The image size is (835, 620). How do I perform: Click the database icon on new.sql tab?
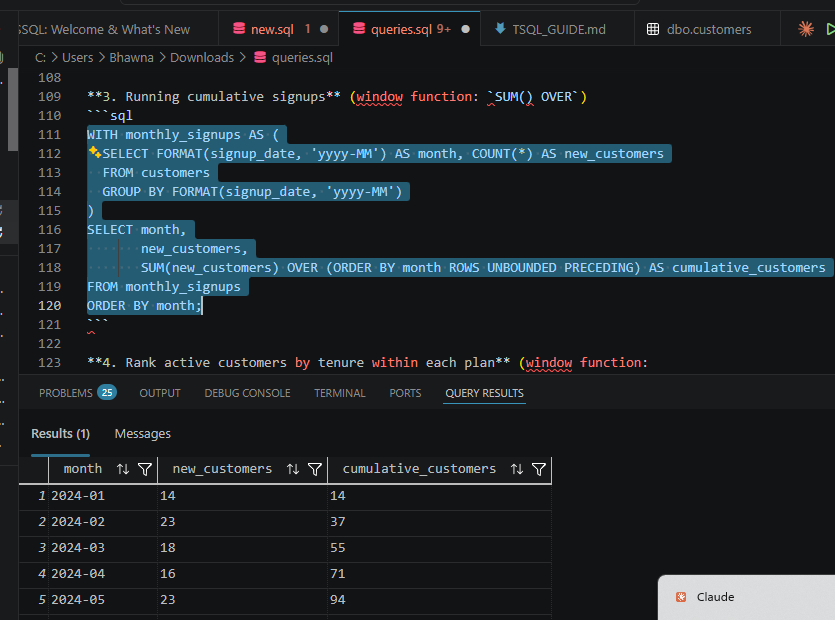click(x=239, y=29)
